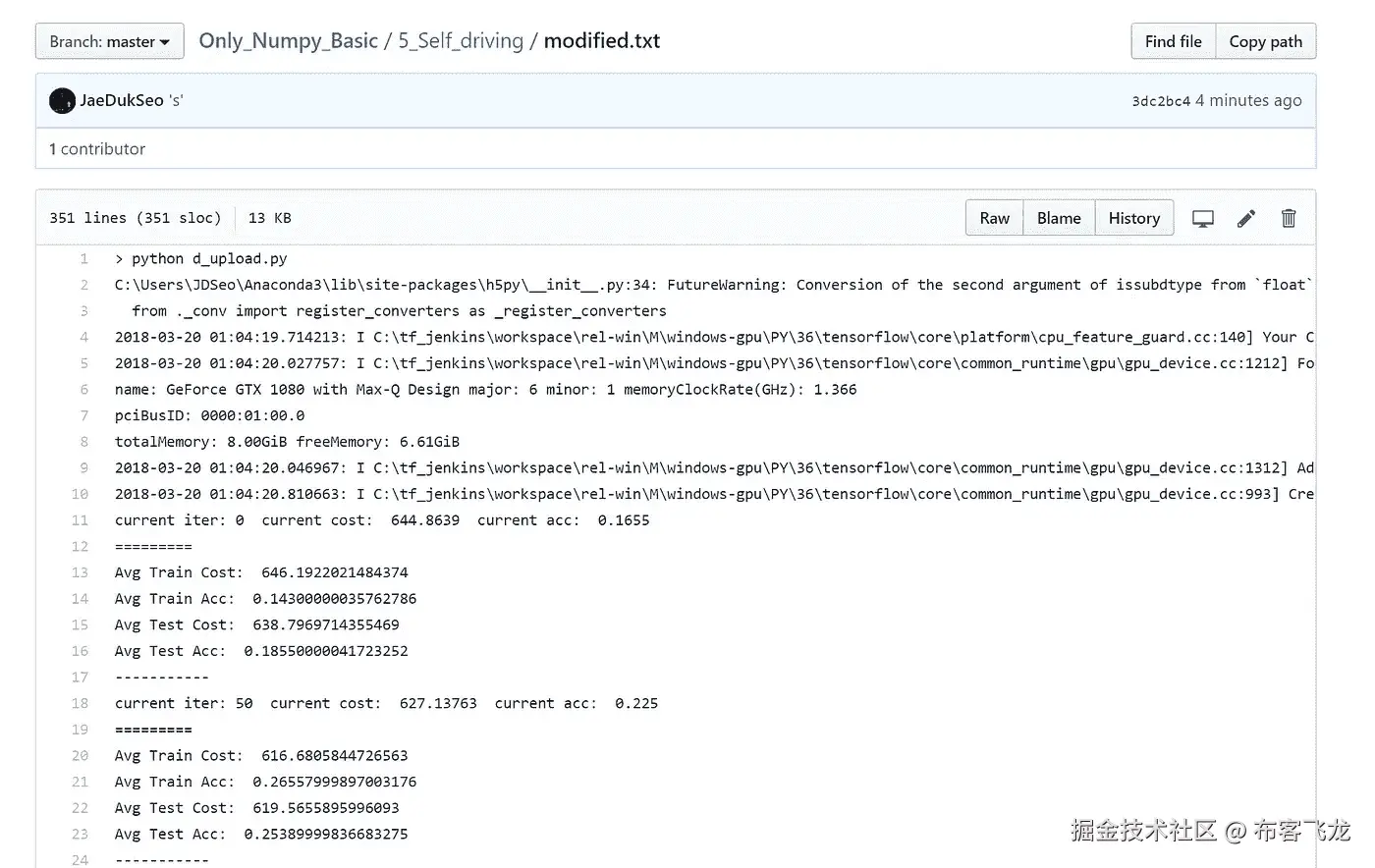1375x868 pixels.
Task: Open the Blame view
Action: 1059,218
